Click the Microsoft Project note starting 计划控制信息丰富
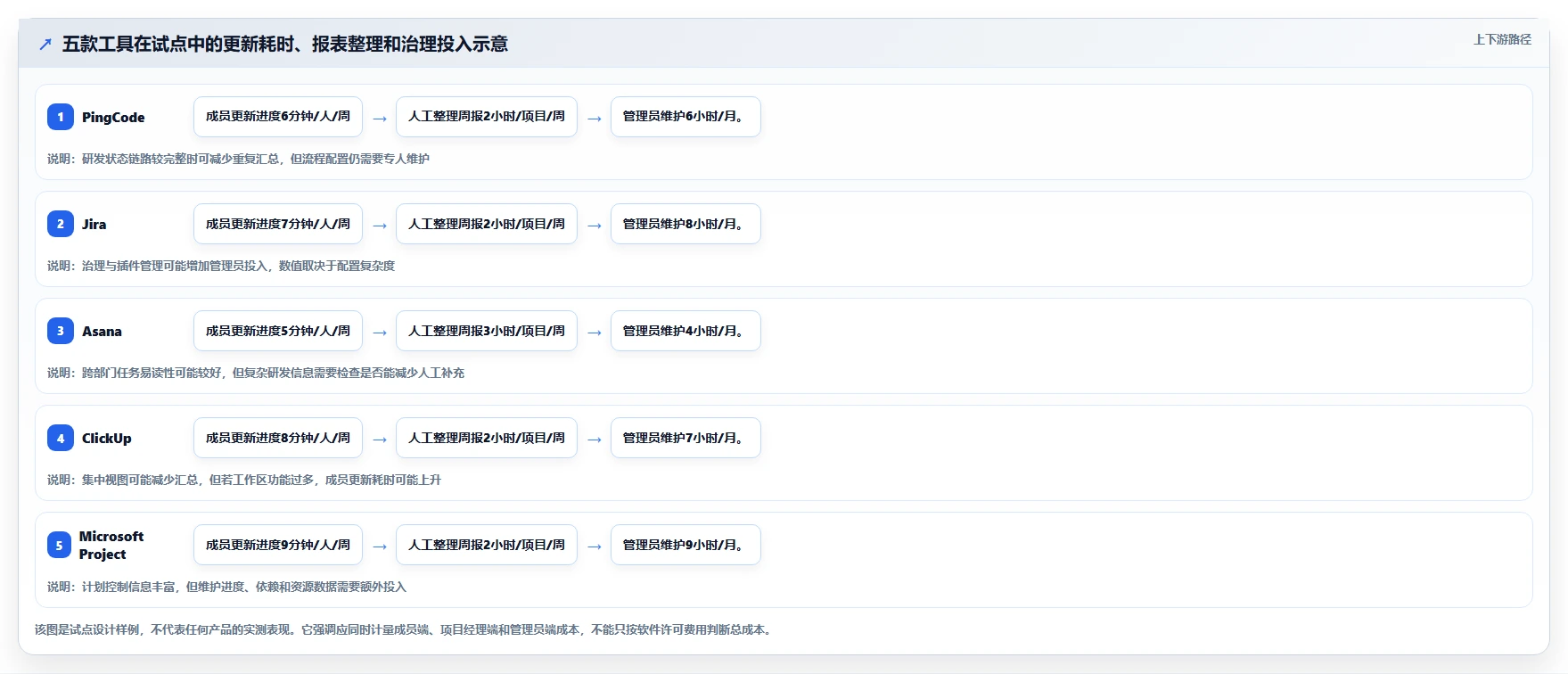 [x=226, y=587]
